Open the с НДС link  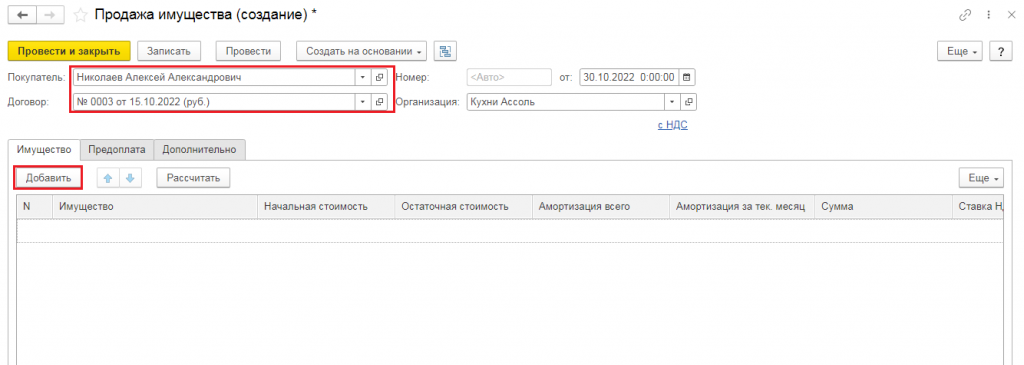point(672,125)
